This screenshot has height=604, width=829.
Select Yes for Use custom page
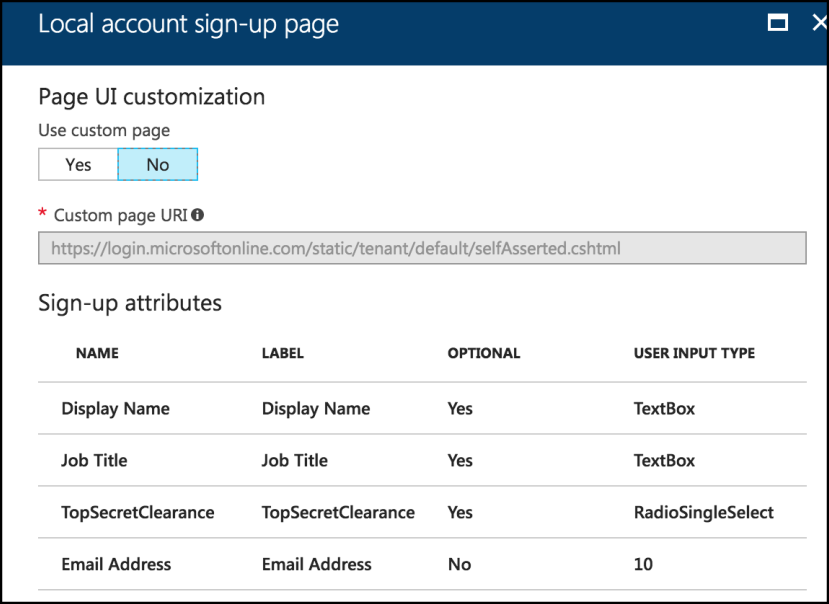click(78, 164)
